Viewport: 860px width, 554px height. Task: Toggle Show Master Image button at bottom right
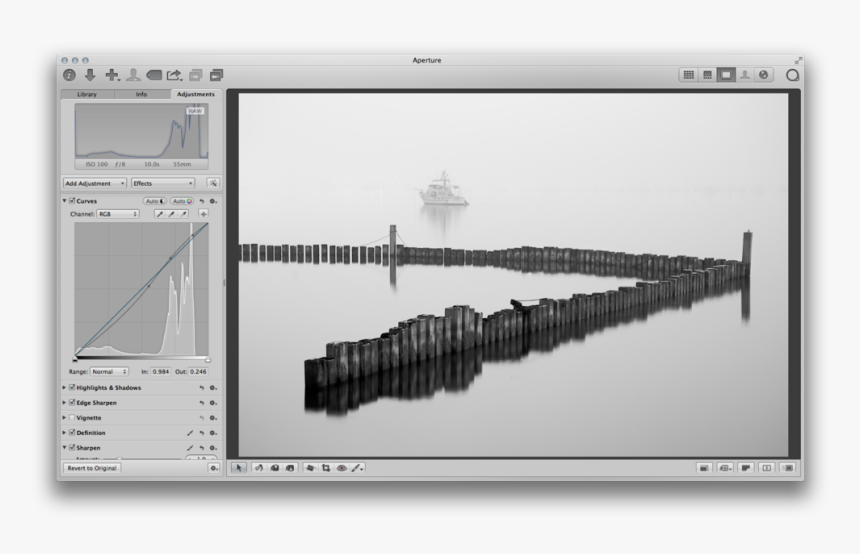pyautogui.click(x=704, y=468)
